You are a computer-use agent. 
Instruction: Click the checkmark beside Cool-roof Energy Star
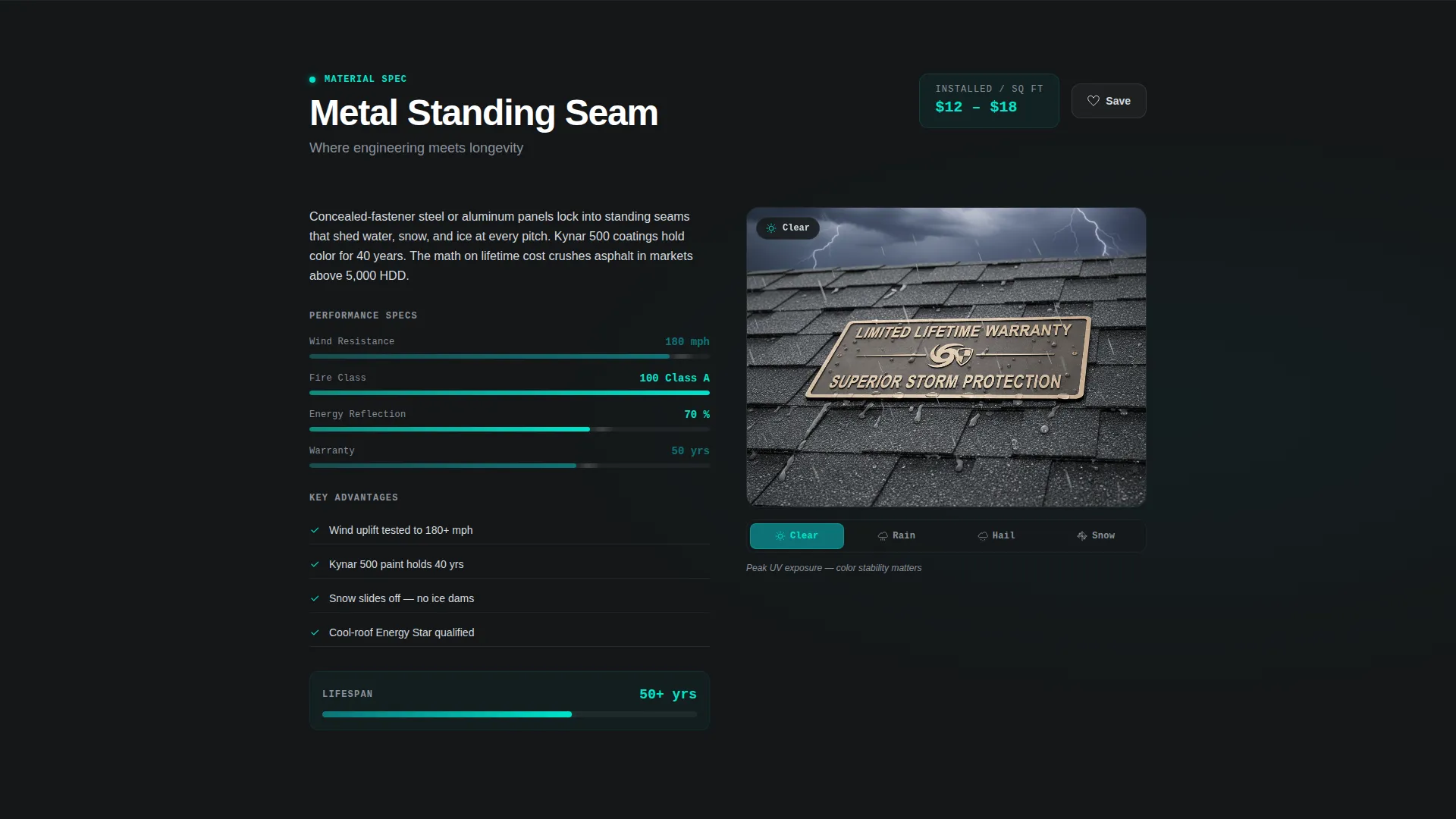pos(315,632)
